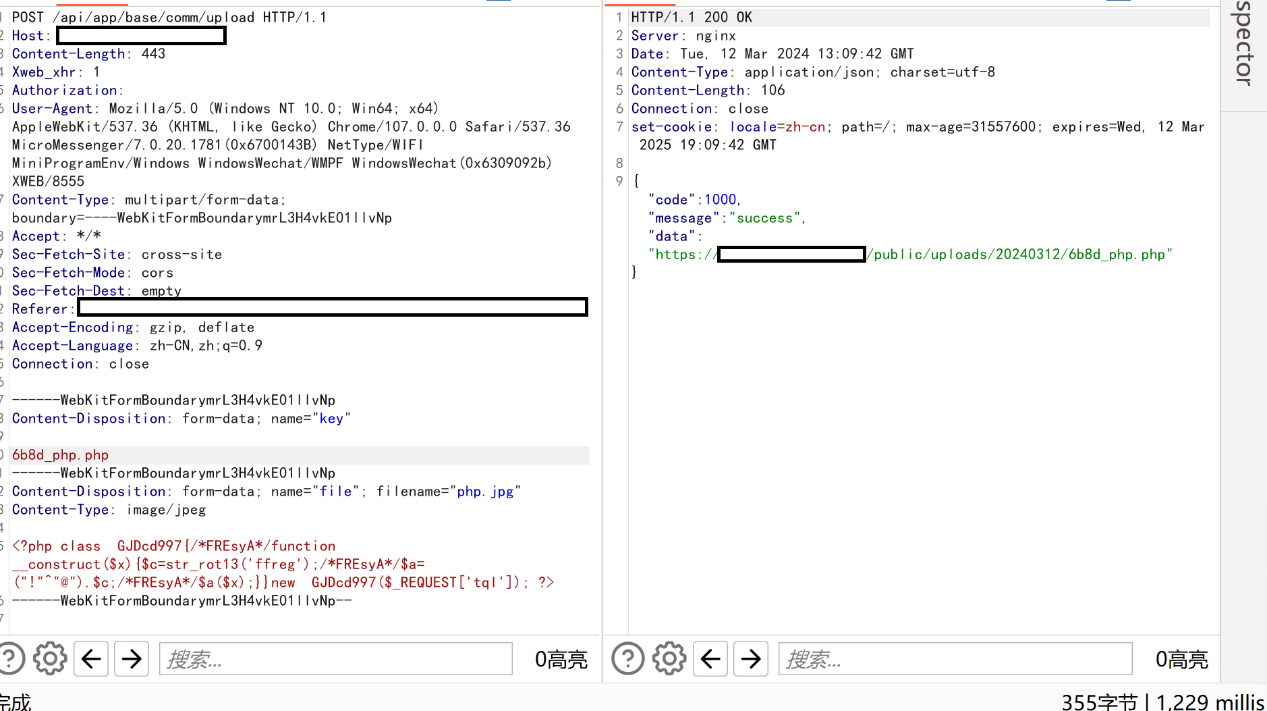Click Content-Type: image/jpeg line
This screenshot has width=1267, height=711.
coord(109,509)
